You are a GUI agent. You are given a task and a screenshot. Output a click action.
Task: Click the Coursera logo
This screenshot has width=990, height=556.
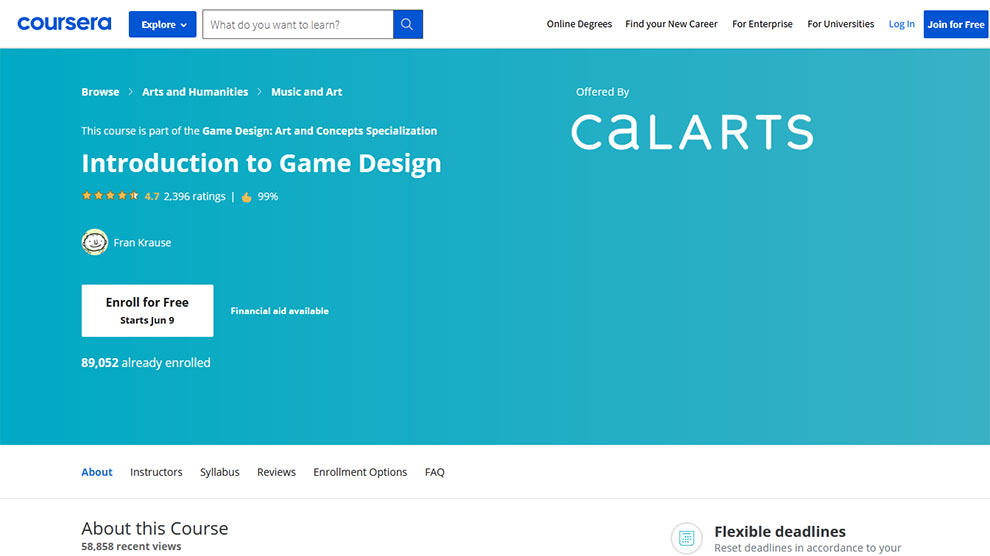coord(64,24)
